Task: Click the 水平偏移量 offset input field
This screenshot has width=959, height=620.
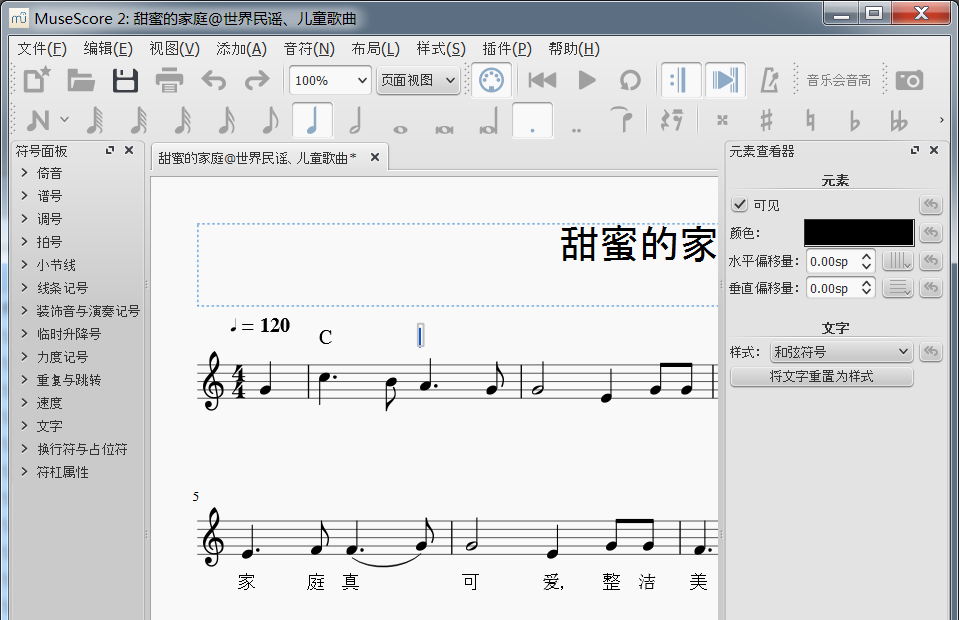Action: point(831,261)
